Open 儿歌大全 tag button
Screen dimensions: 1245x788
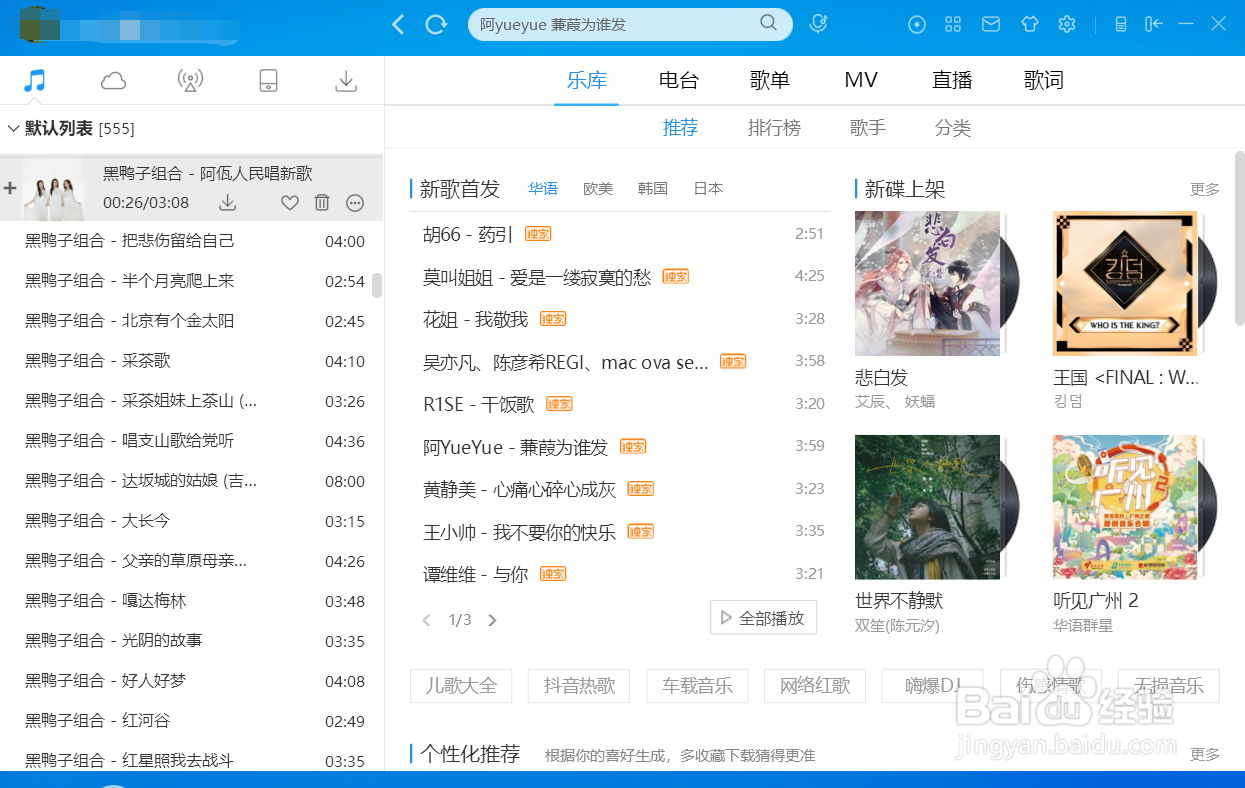click(461, 686)
